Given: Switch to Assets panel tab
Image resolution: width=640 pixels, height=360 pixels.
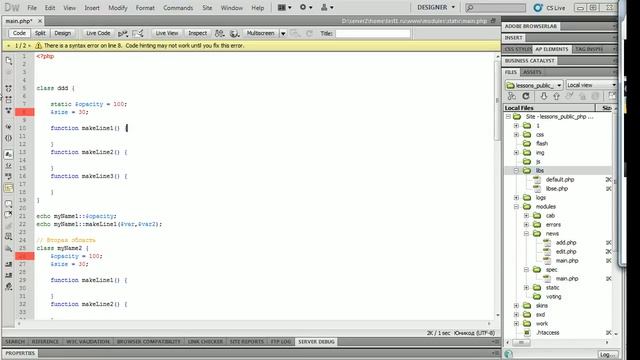Looking at the screenshot, I should point(532,72).
